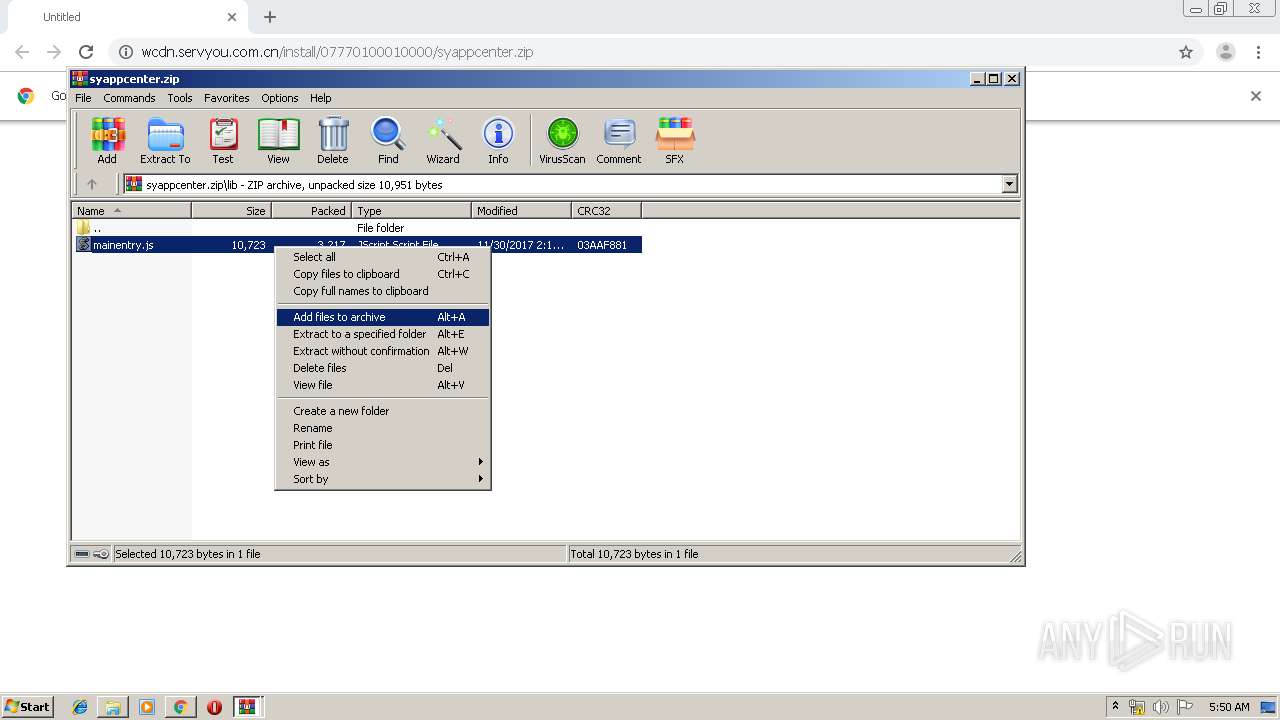Choose Add files to archive
The image size is (1280, 720).
(383, 317)
